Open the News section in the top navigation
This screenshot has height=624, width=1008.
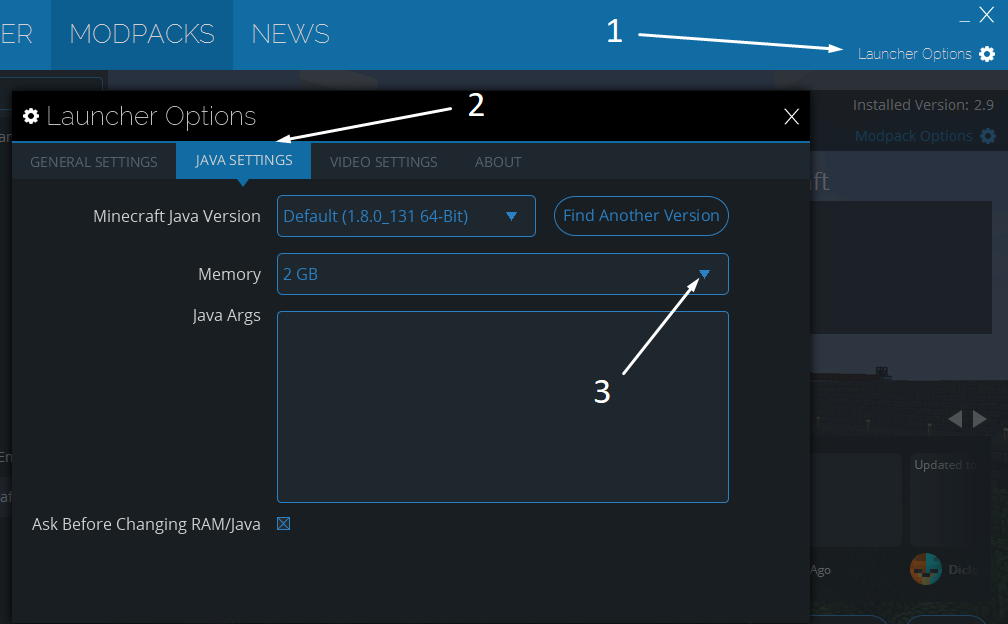click(290, 34)
